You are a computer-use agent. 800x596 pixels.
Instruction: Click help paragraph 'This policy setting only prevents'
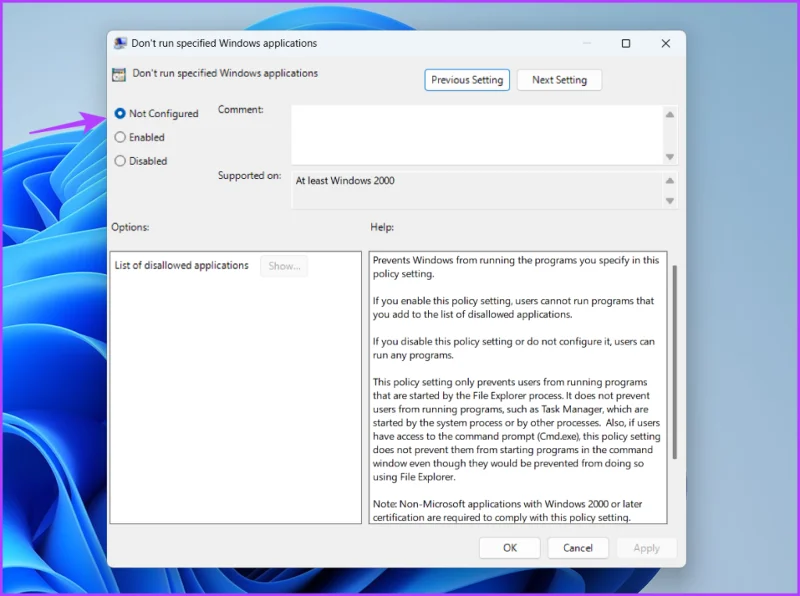516,429
